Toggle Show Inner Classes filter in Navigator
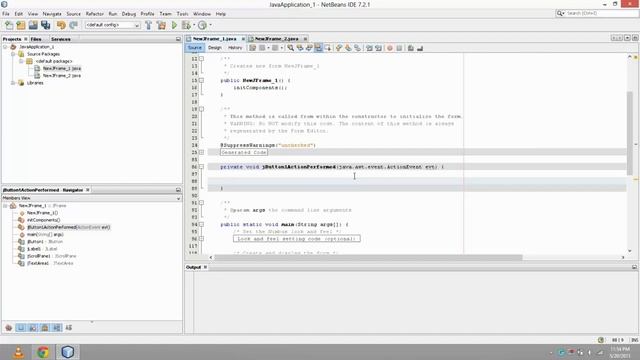The height and width of the screenshot is (360, 640). click(x=57, y=328)
